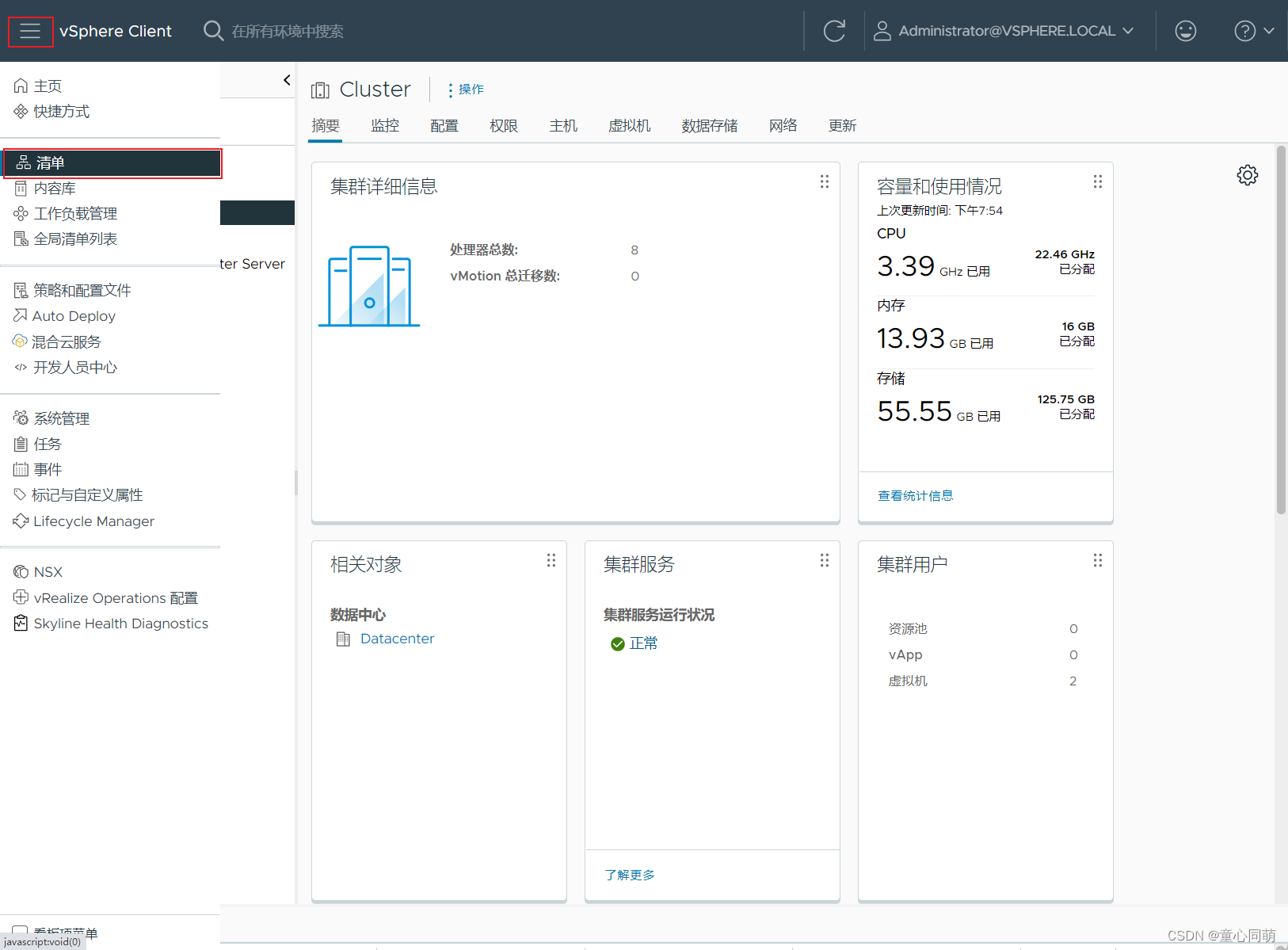This screenshot has width=1288, height=950.
Task: Click the 主页 house icon
Action: (x=21, y=86)
